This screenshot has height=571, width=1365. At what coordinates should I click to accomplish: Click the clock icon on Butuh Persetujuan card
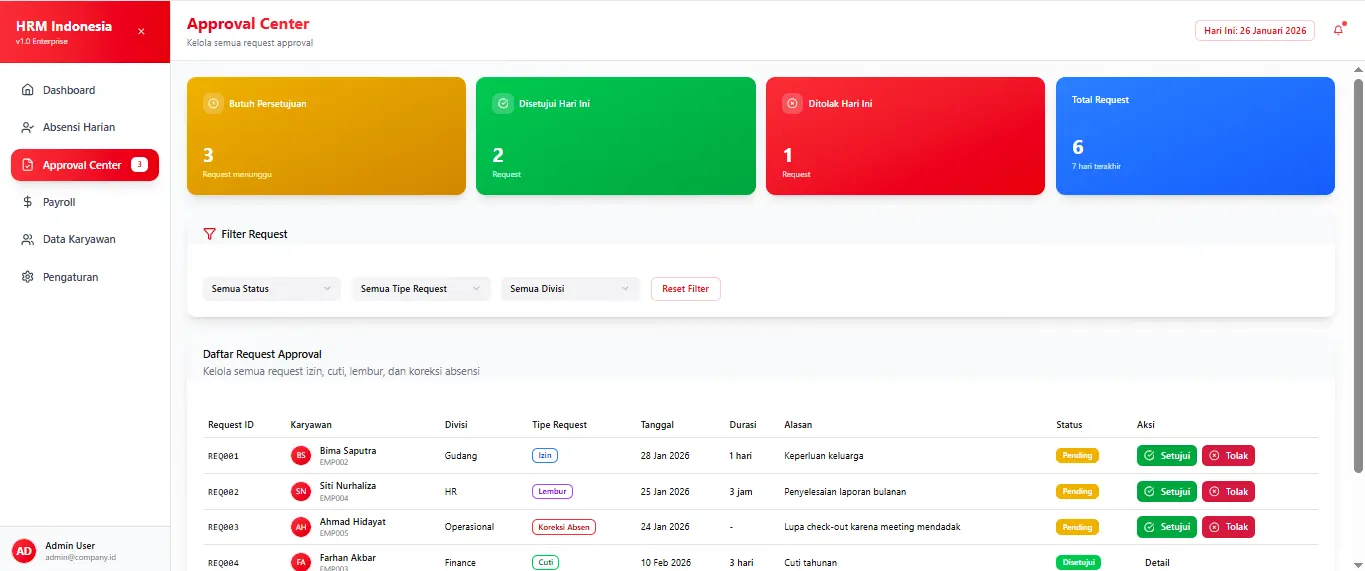point(213,103)
